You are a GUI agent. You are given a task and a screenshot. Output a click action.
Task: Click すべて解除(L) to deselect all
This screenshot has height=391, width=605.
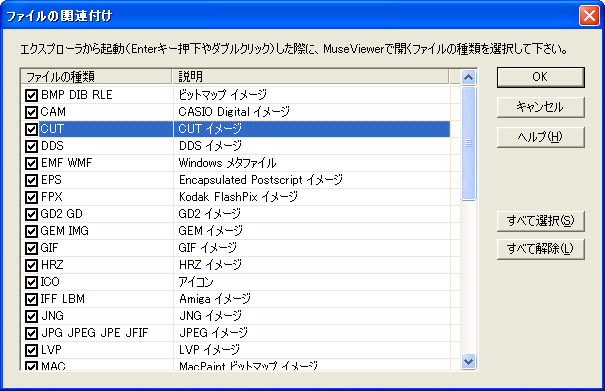coord(541,249)
